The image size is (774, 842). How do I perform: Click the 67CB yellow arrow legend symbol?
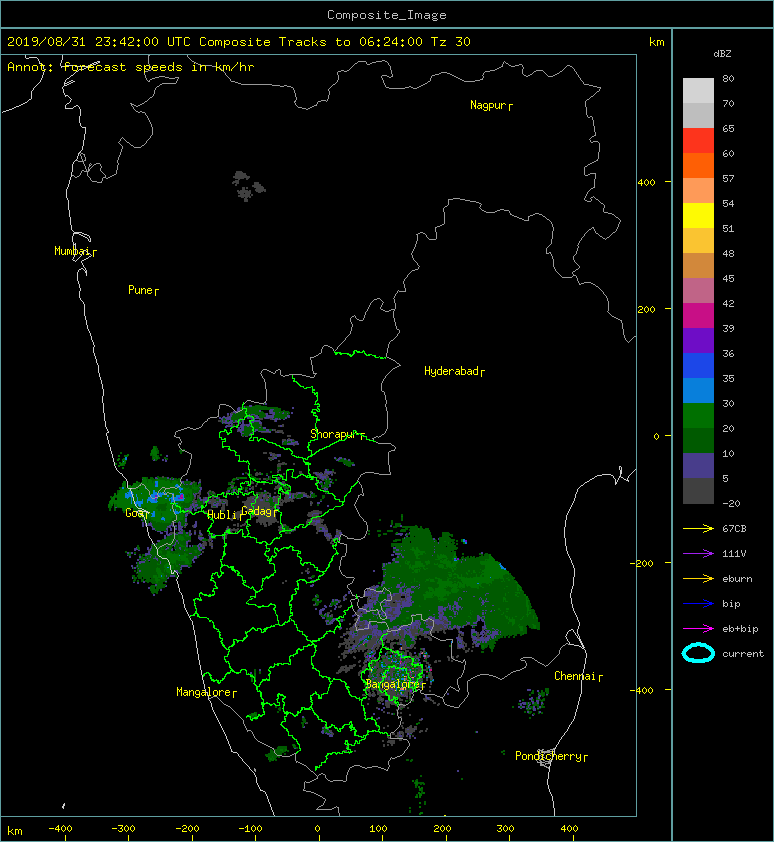click(x=698, y=528)
